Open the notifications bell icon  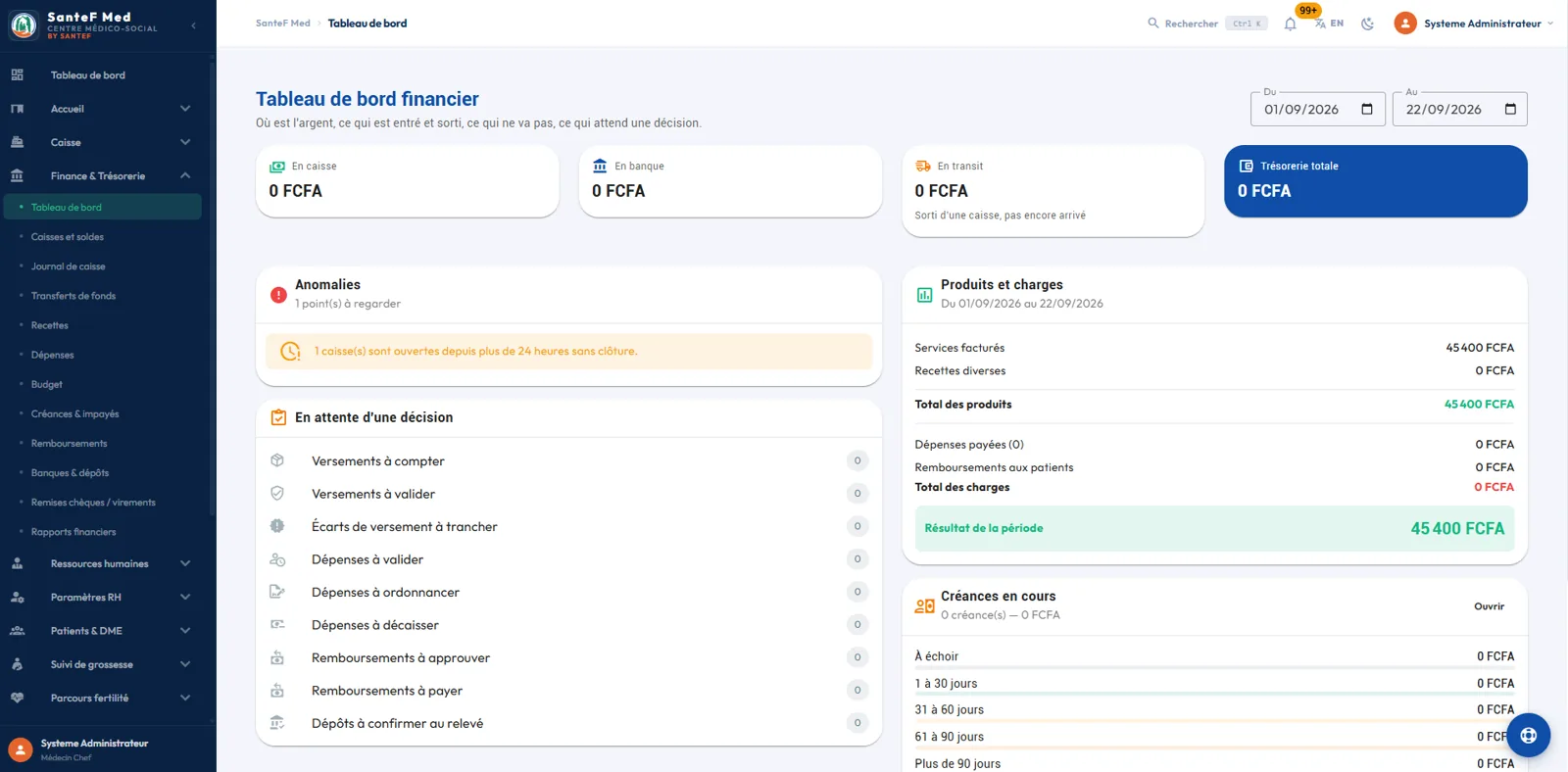point(1290,24)
